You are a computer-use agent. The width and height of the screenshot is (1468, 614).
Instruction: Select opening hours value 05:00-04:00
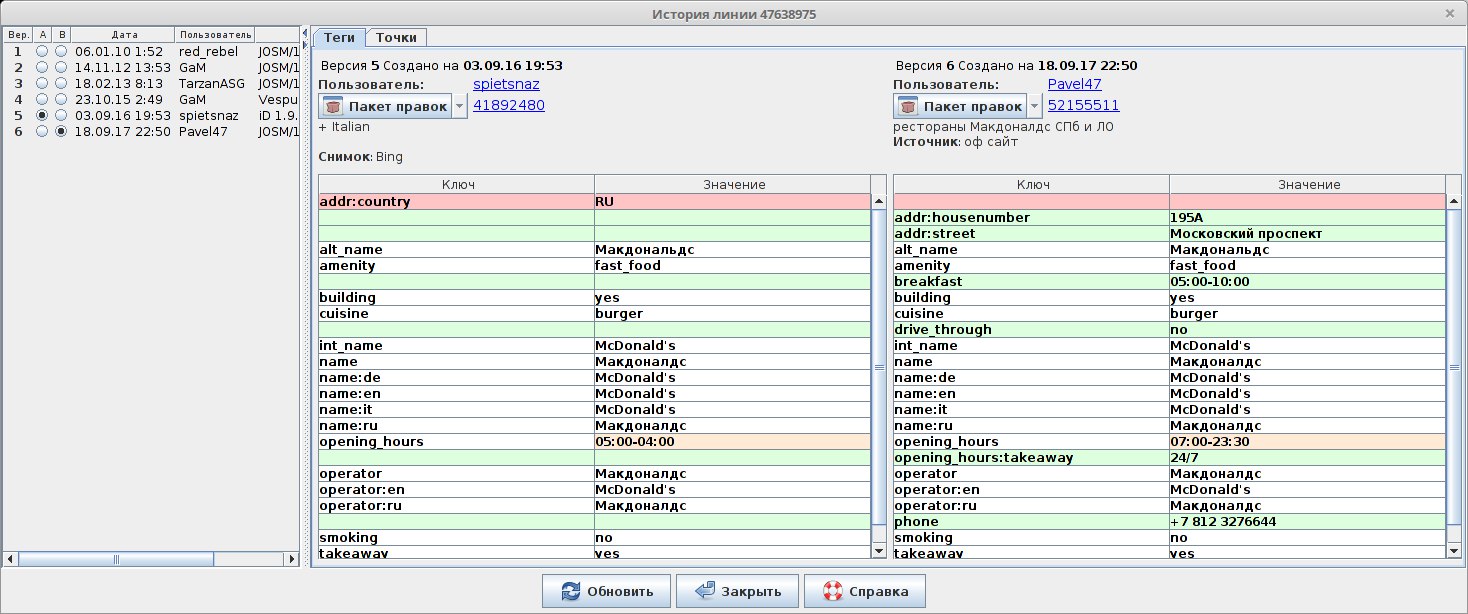point(733,441)
